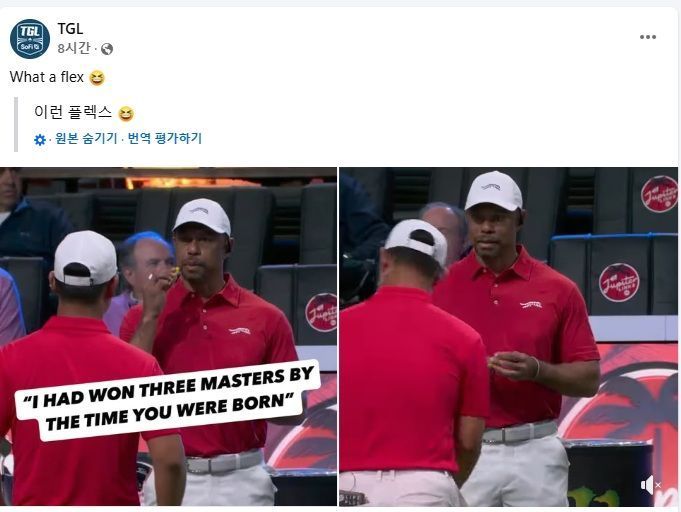681x512 pixels.
Task: Click the '8시간' post timestamp
Action: click(74, 48)
